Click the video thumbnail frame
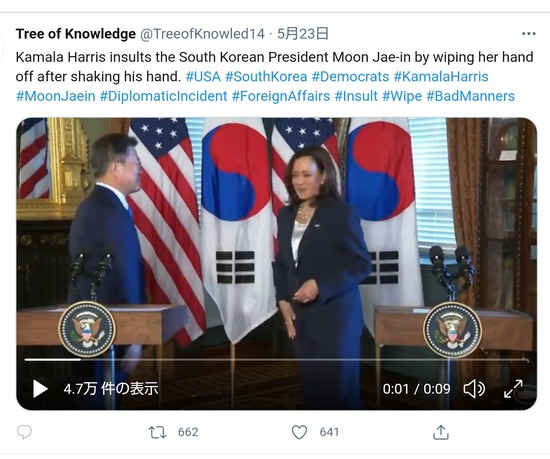 click(276, 245)
